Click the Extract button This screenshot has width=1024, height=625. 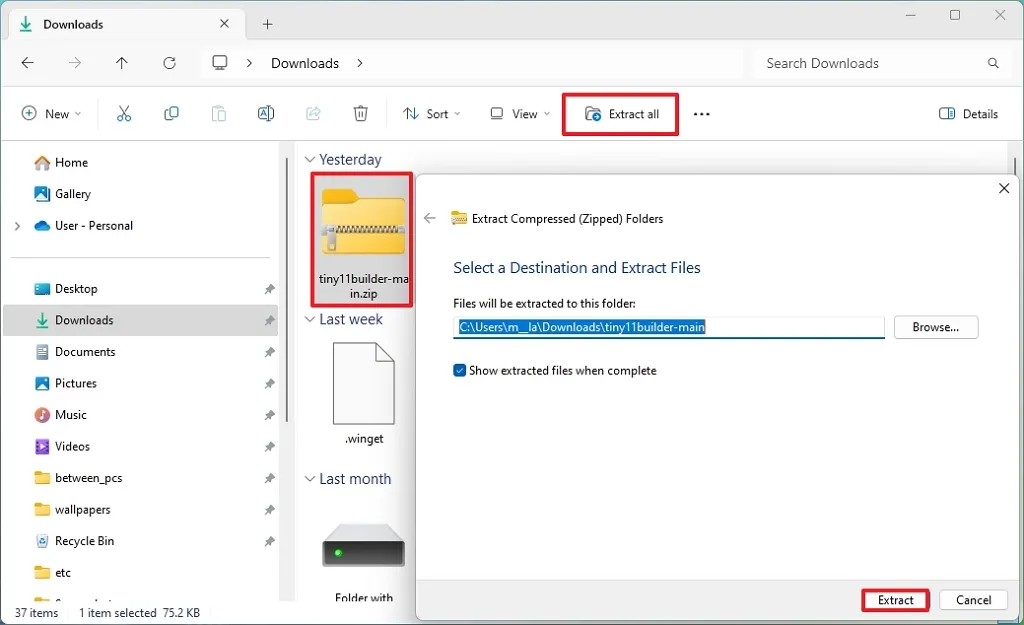pyautogui.click(x=895, y=600)
